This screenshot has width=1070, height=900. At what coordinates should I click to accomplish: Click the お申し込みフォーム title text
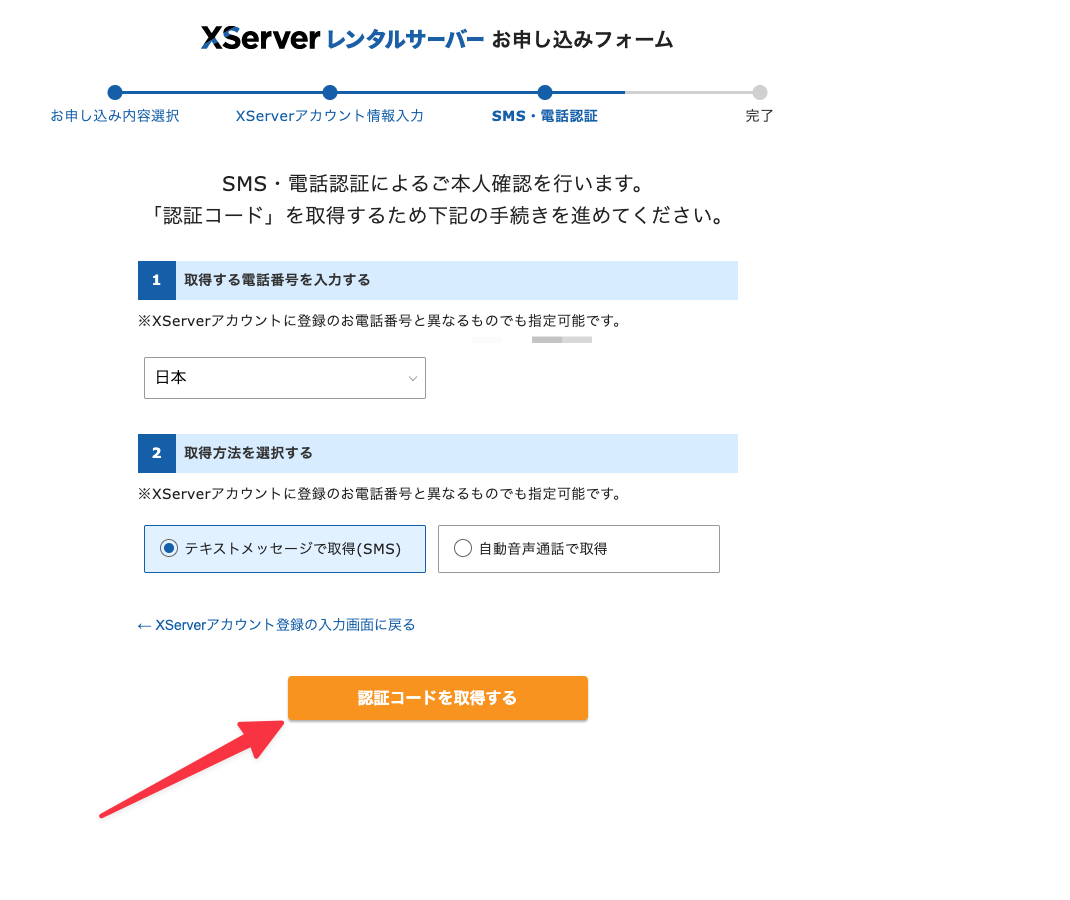tap(583, 40)
